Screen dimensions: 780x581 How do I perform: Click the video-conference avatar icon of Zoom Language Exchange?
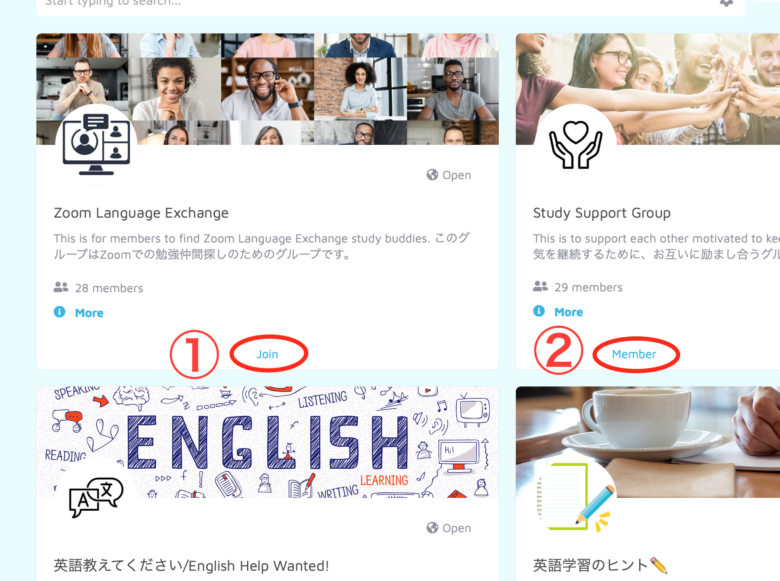click(x=96, y=145)
